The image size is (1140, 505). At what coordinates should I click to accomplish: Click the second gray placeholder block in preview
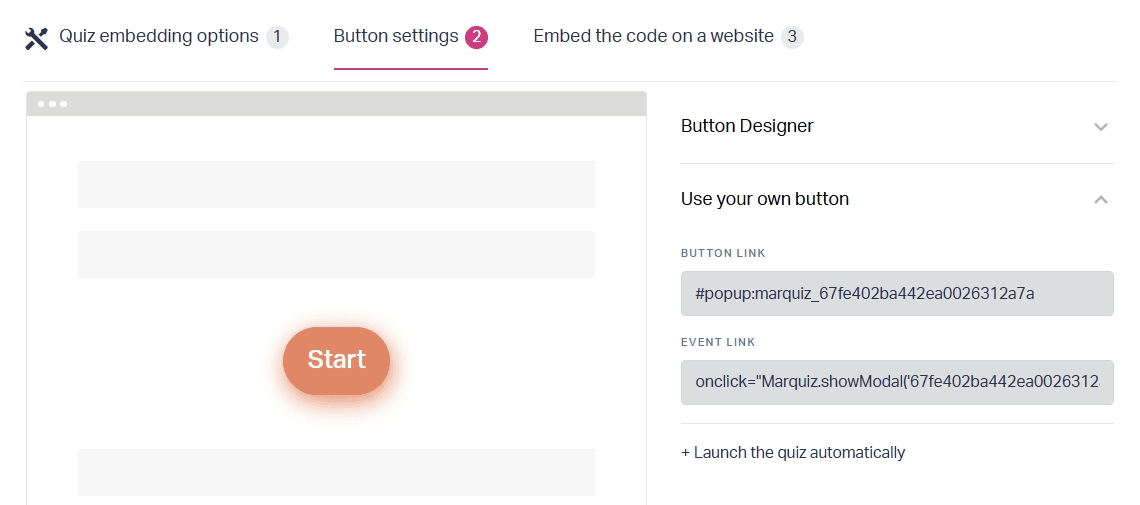(x=337, y=254)
